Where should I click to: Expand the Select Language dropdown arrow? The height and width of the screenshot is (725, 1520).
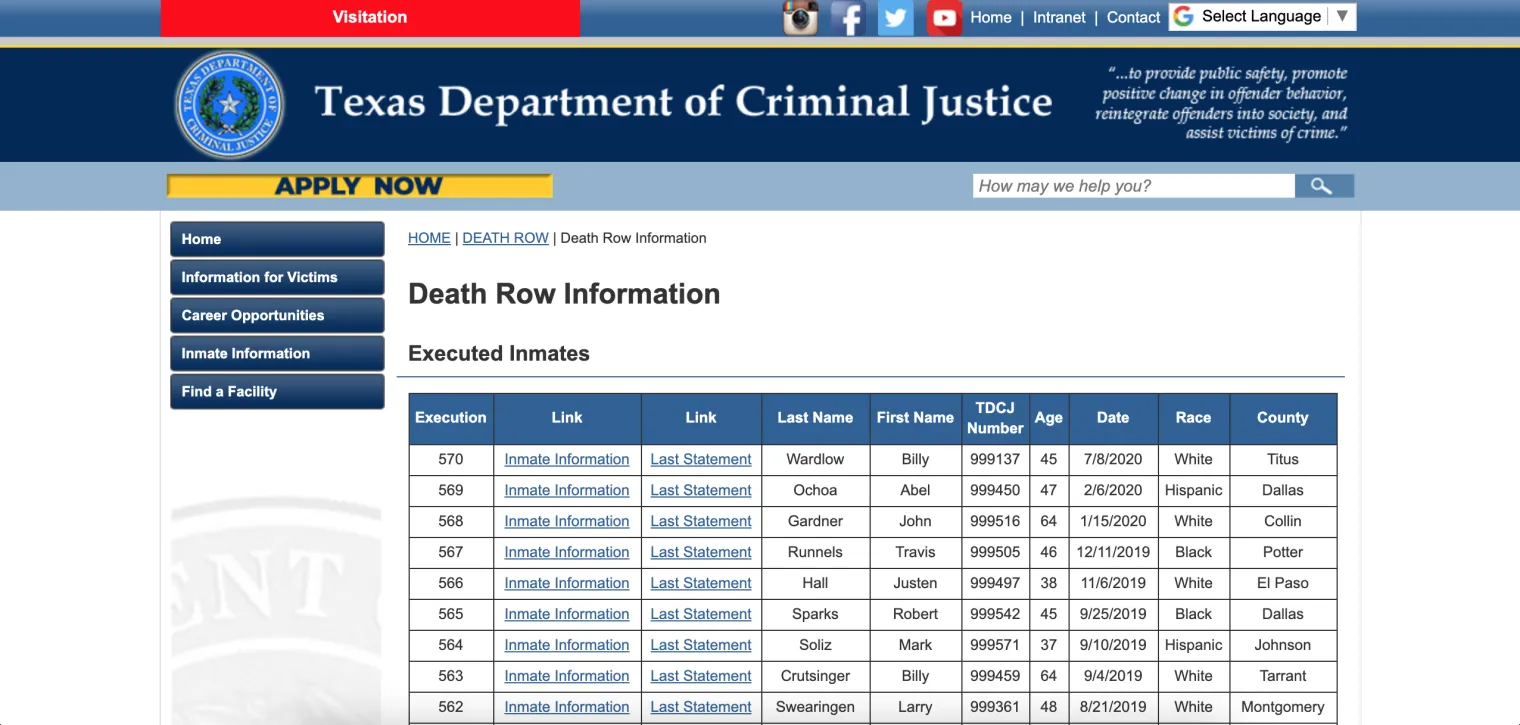[1342, 16]
